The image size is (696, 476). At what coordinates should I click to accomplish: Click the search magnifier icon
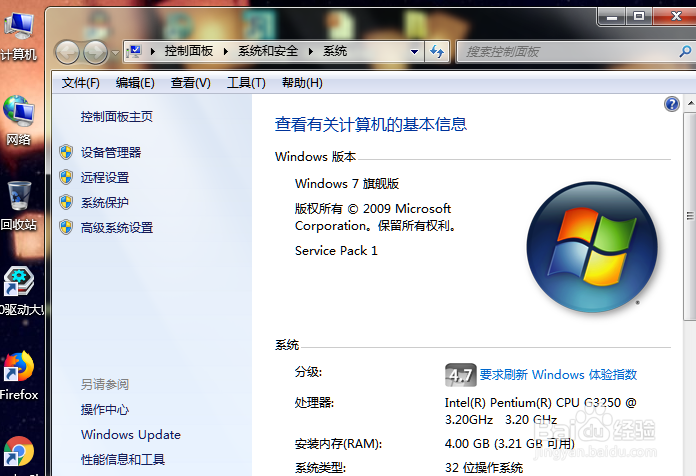pos(685,52)
